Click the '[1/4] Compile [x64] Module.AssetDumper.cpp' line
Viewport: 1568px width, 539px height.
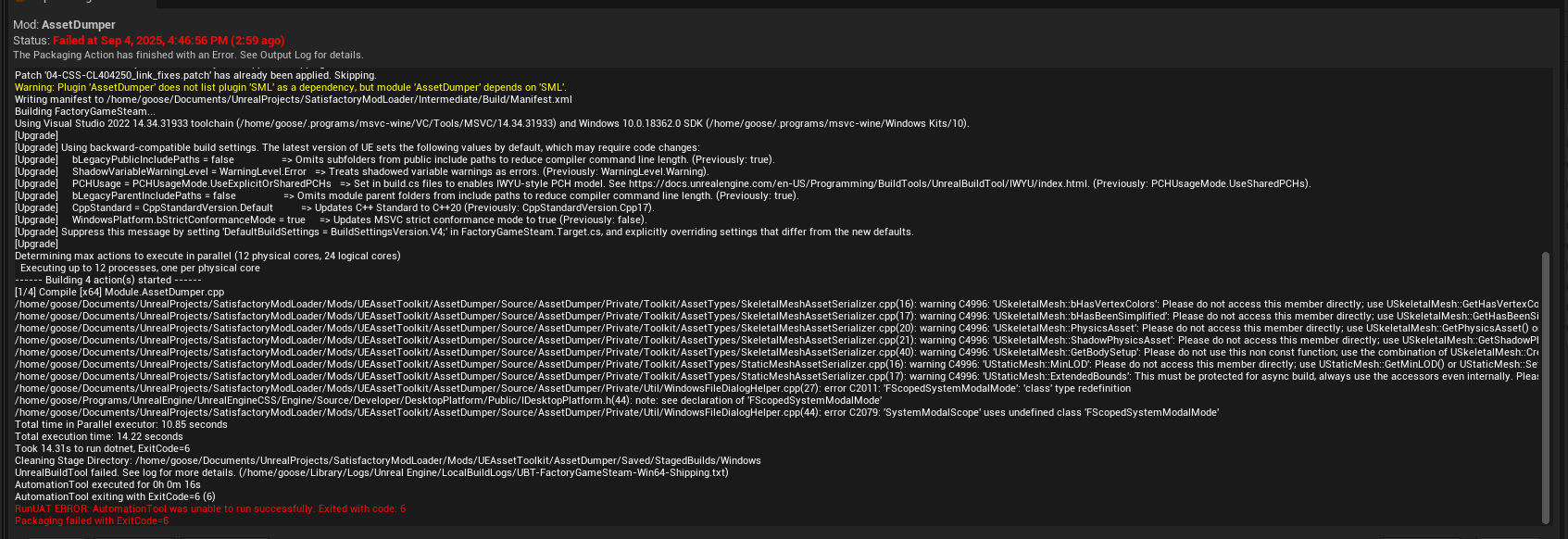coord(119,292)
